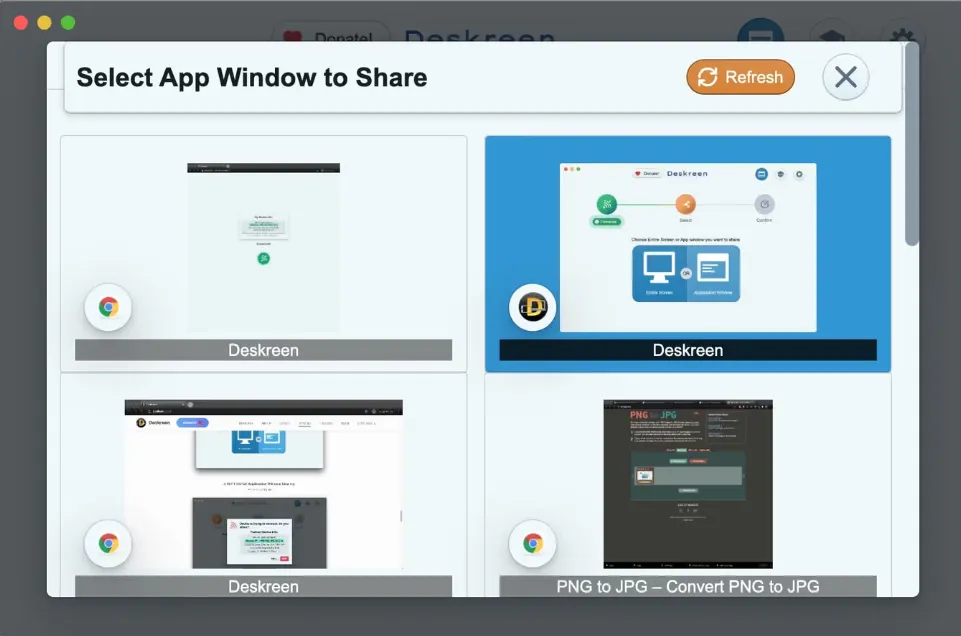Click the Deskreen app logo icon on the blue card
Screen dimensions: 961x636
(533, 307)
